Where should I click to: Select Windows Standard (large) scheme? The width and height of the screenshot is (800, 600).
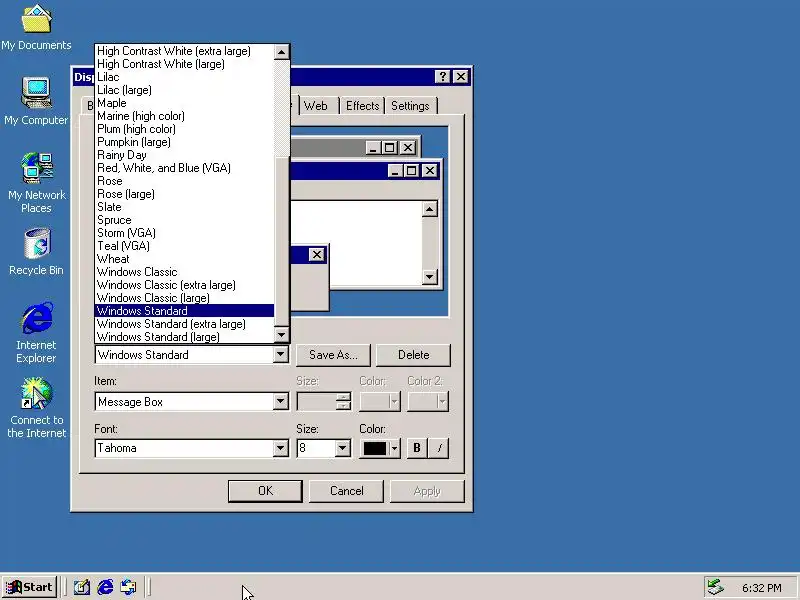point(184,337)
